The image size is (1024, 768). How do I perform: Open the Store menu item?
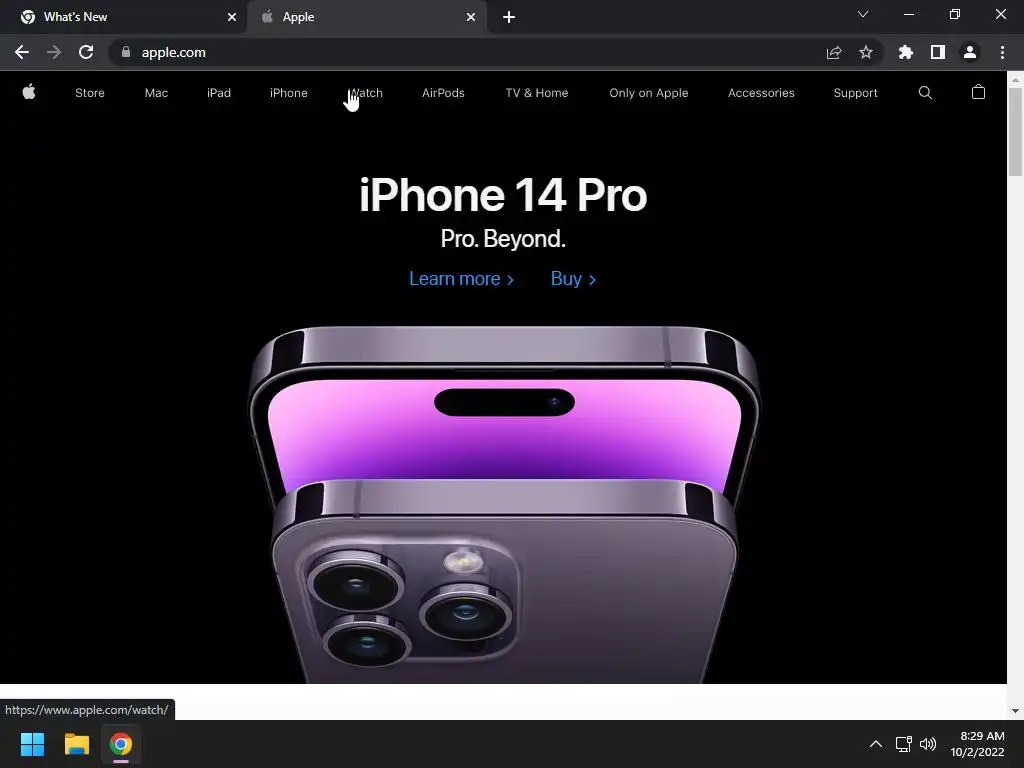click(x=89, y=93)
